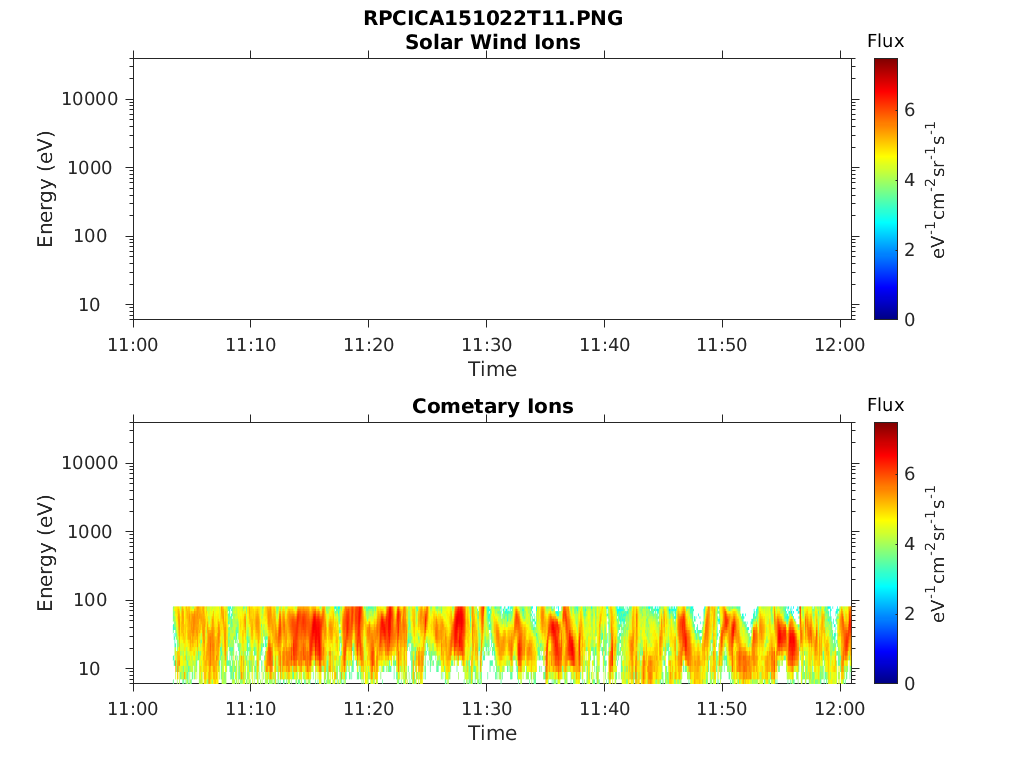Image resolution: width=1024 pixels, height=768 pixels.
Task: Click the 11:30 tick label on Solar Wind plot
Action: coord(487,345)
